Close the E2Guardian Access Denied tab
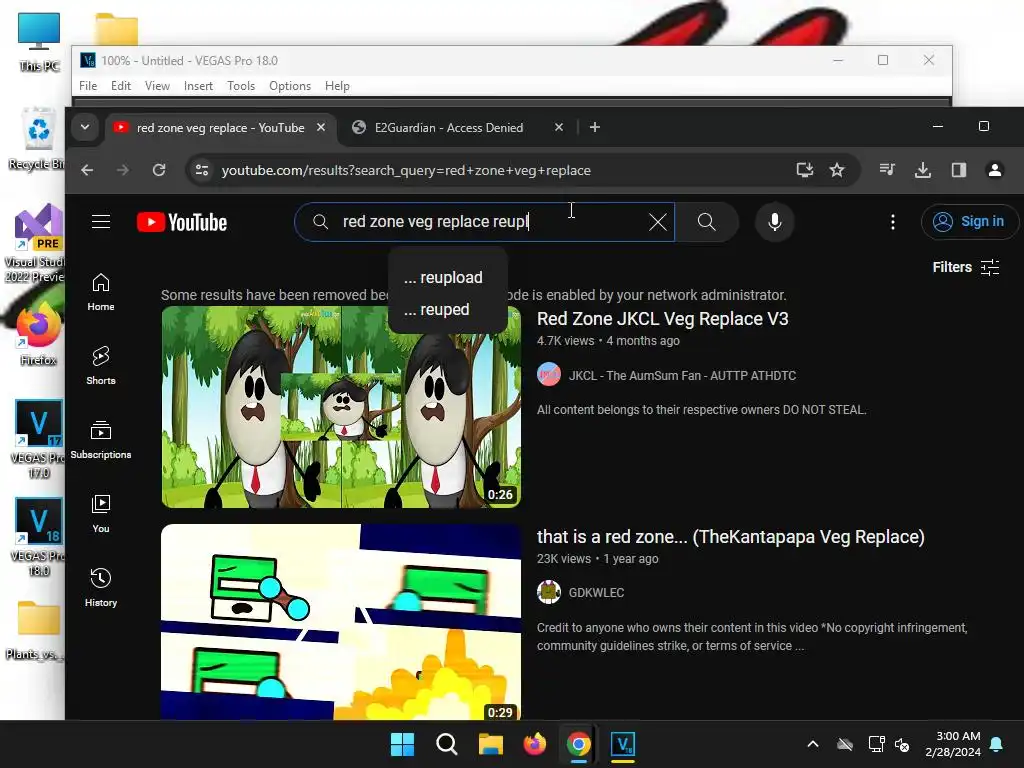This screenshot has width=1024, height=768. coord(558,127)
